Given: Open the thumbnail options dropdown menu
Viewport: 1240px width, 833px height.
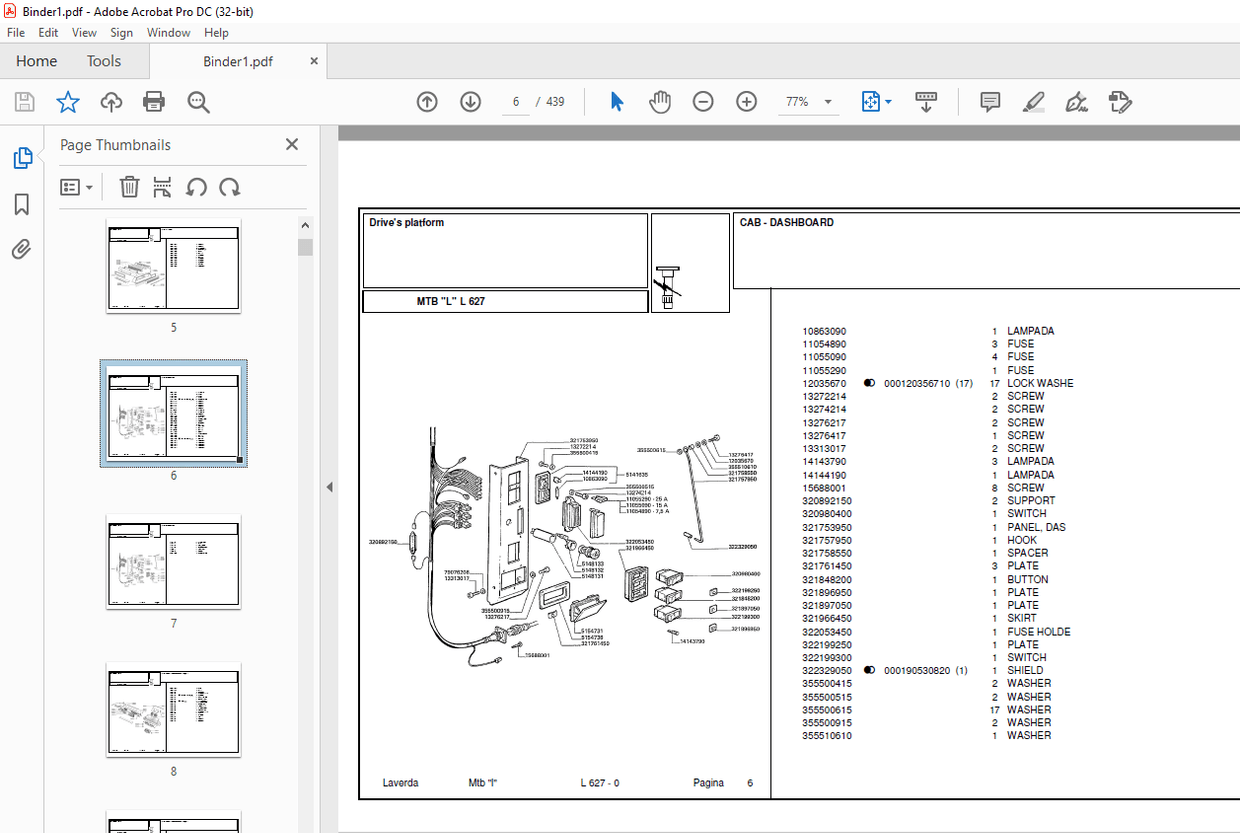Looking at the screenshot, I should 77,187.
